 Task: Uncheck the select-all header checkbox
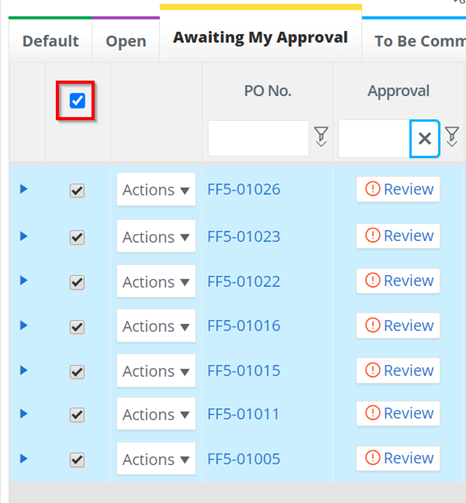tap(77, 101)
